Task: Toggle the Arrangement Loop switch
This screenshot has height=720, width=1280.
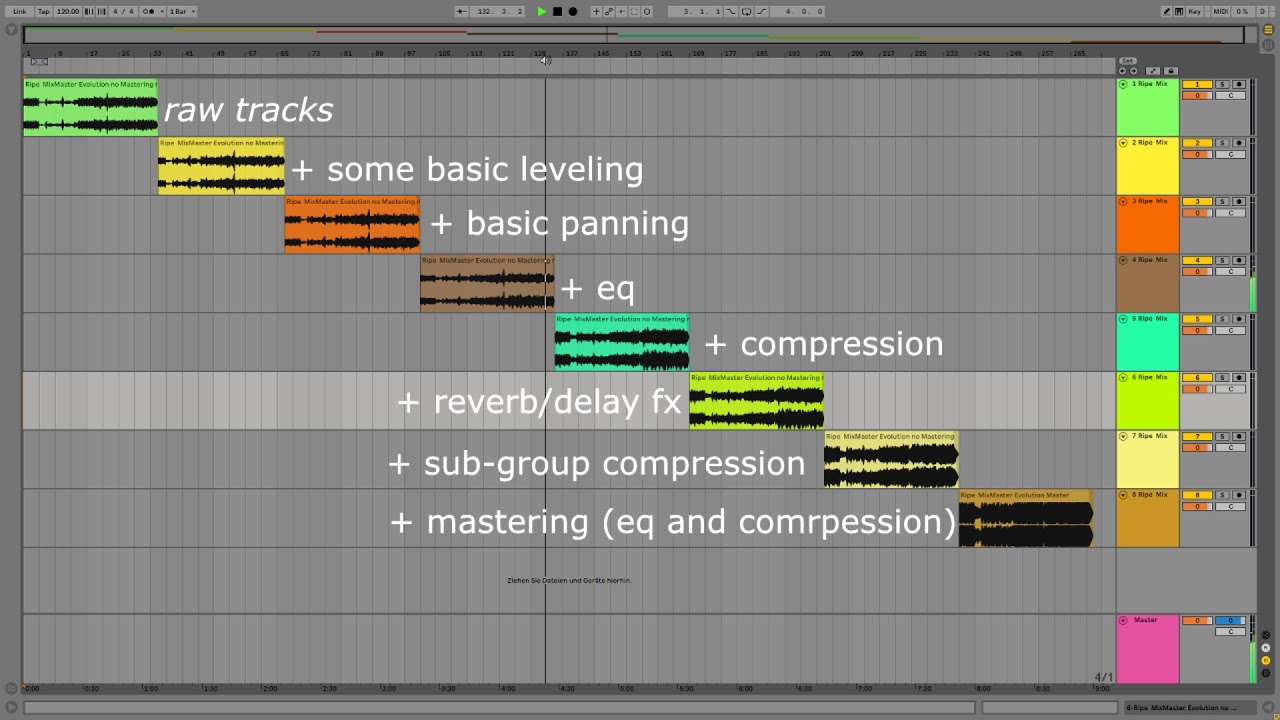Action: pyautogui.click(x=746, y=12)
